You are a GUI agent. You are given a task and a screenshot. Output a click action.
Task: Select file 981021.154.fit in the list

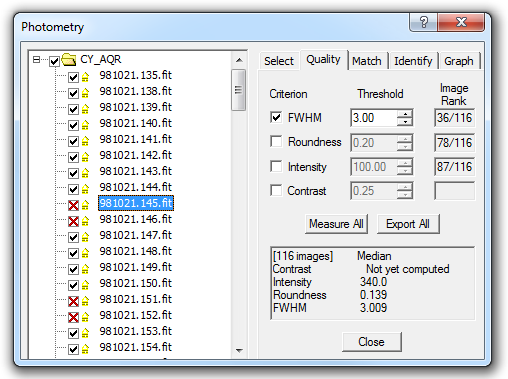[x=135, y=347]
